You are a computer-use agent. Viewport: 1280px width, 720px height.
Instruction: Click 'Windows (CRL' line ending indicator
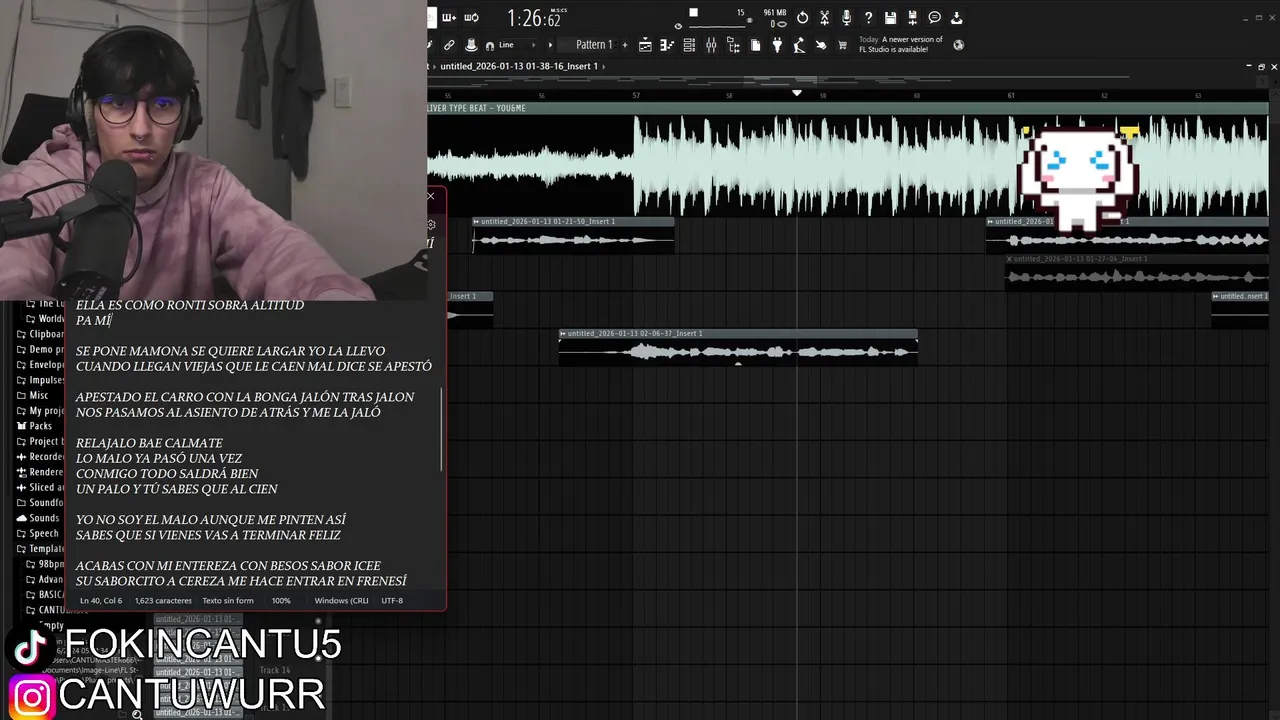coord(341,601)
